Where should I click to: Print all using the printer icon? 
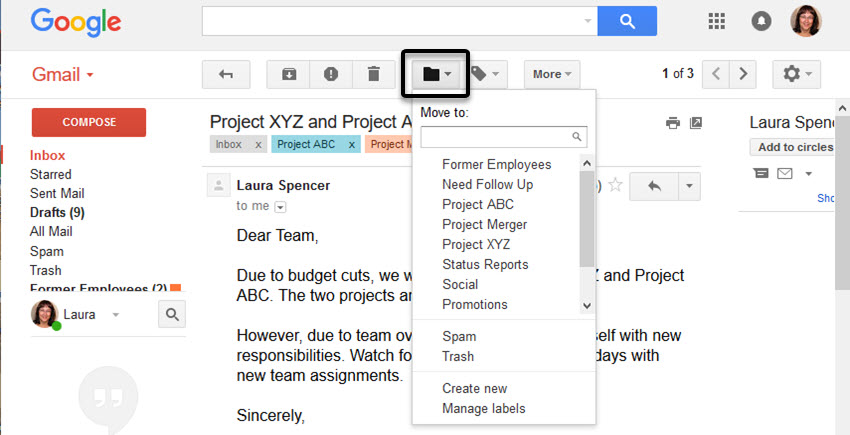pos(673,123)
